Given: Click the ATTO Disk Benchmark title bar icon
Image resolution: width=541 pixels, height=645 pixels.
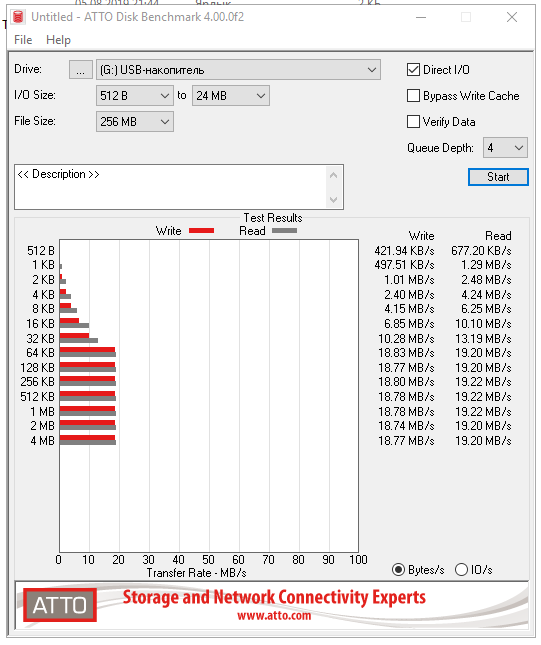Looking at the screenshot, I should pyautogui.click(x=18, y=17).
